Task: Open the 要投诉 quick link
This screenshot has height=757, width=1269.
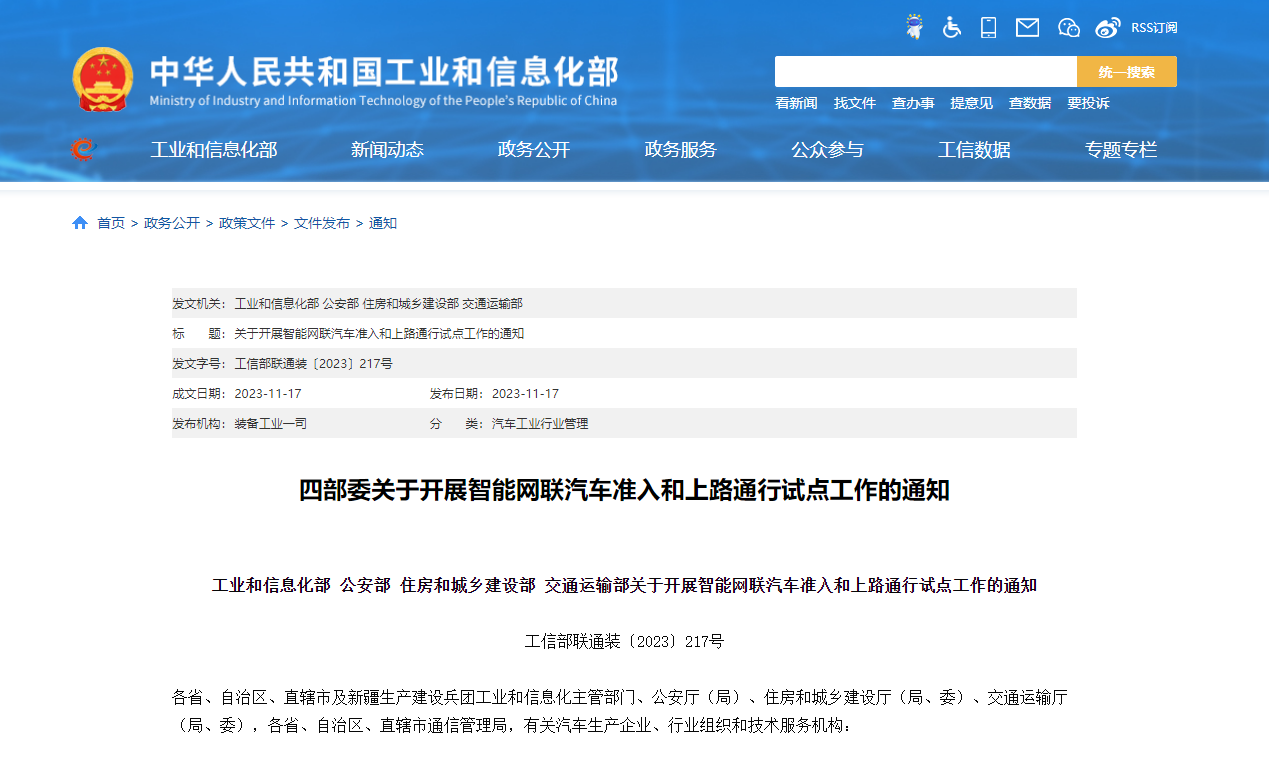Action: [1088, 103]
